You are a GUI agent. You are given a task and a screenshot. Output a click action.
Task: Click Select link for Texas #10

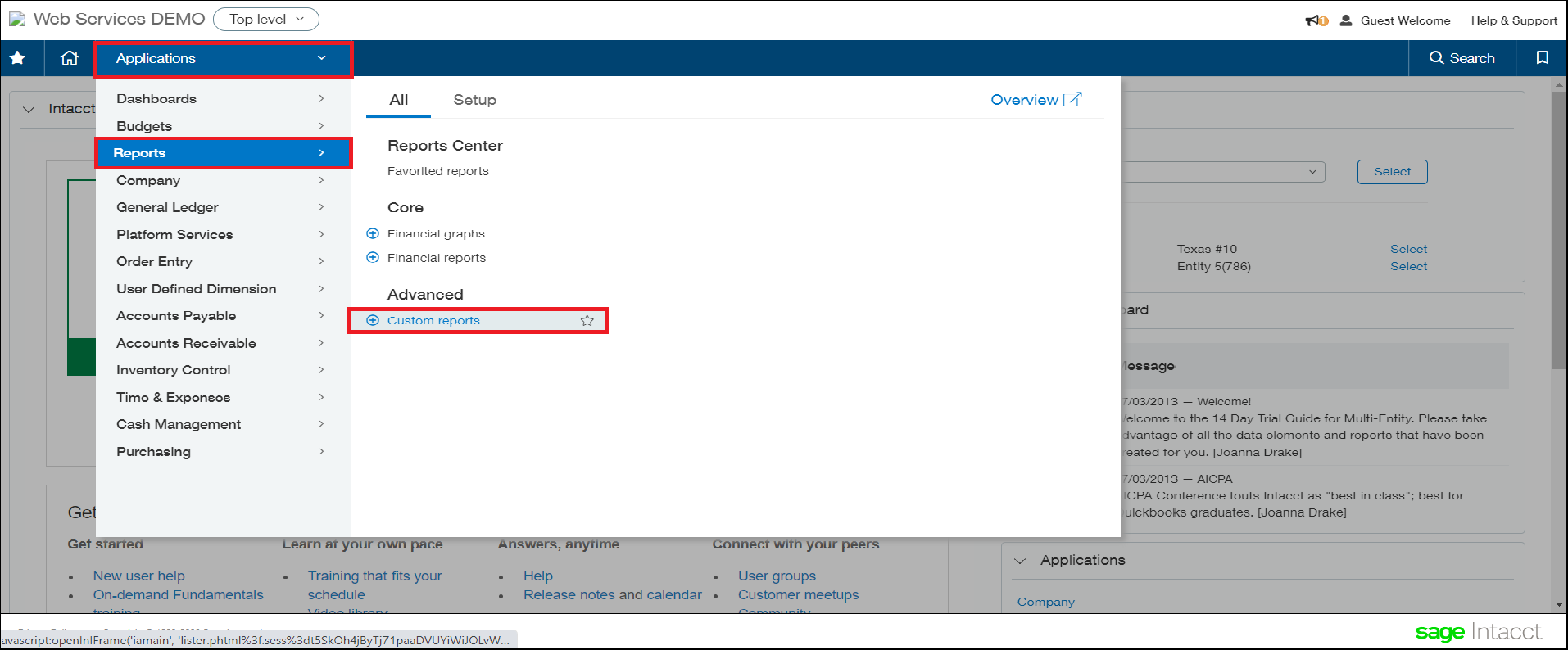point(1408,249)
